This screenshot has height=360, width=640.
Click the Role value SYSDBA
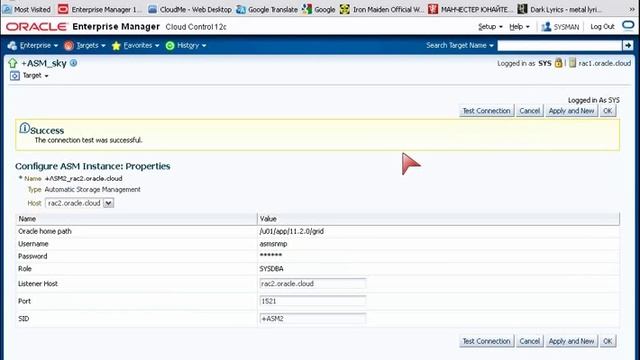(x=271, y=269)
